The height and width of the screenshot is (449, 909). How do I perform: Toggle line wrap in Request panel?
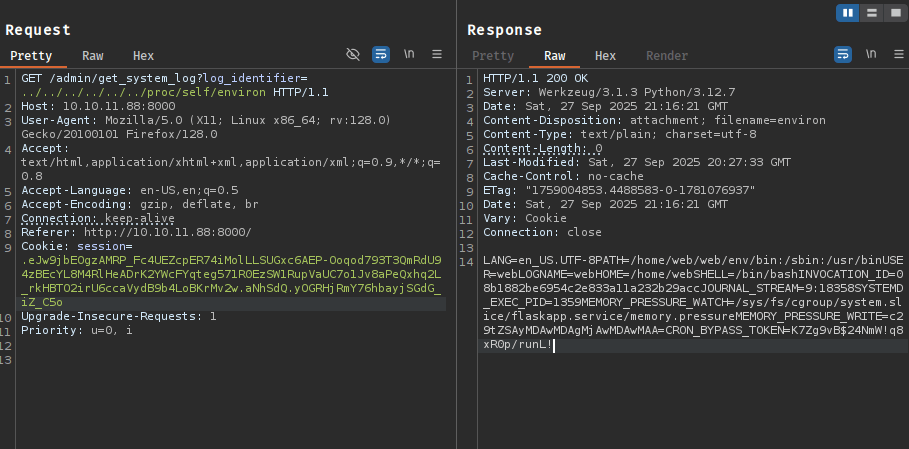pos(381,54)
